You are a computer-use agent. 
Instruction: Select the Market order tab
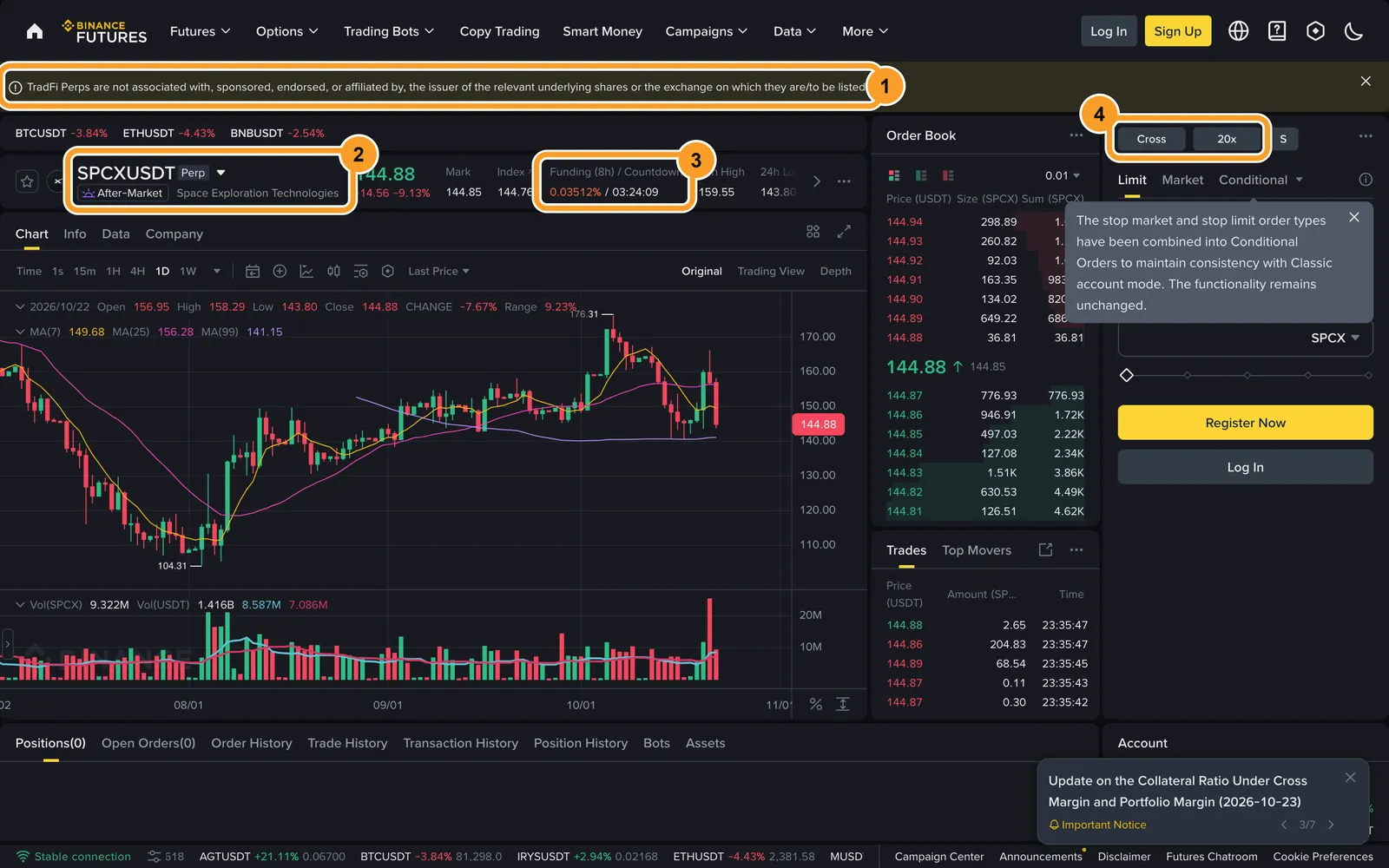click(x=1182, y=180)
